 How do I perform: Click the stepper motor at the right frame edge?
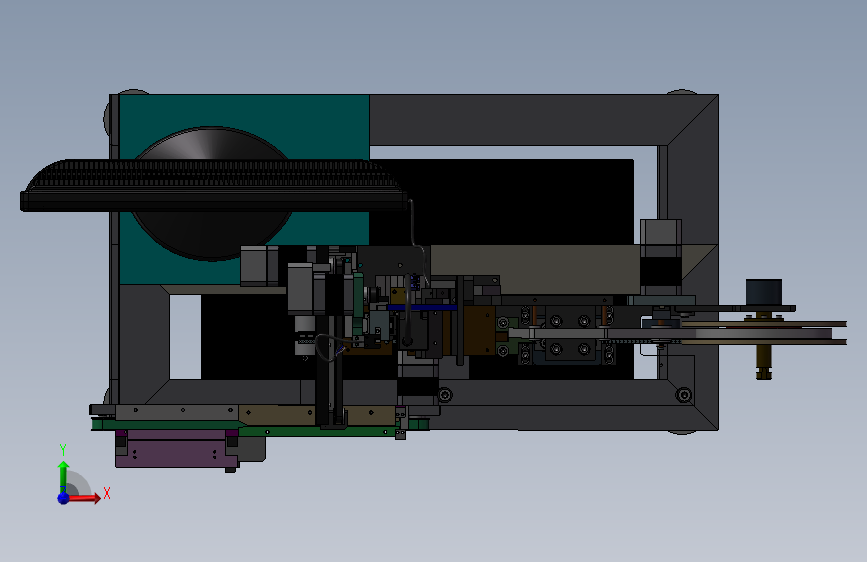(661, 257)
